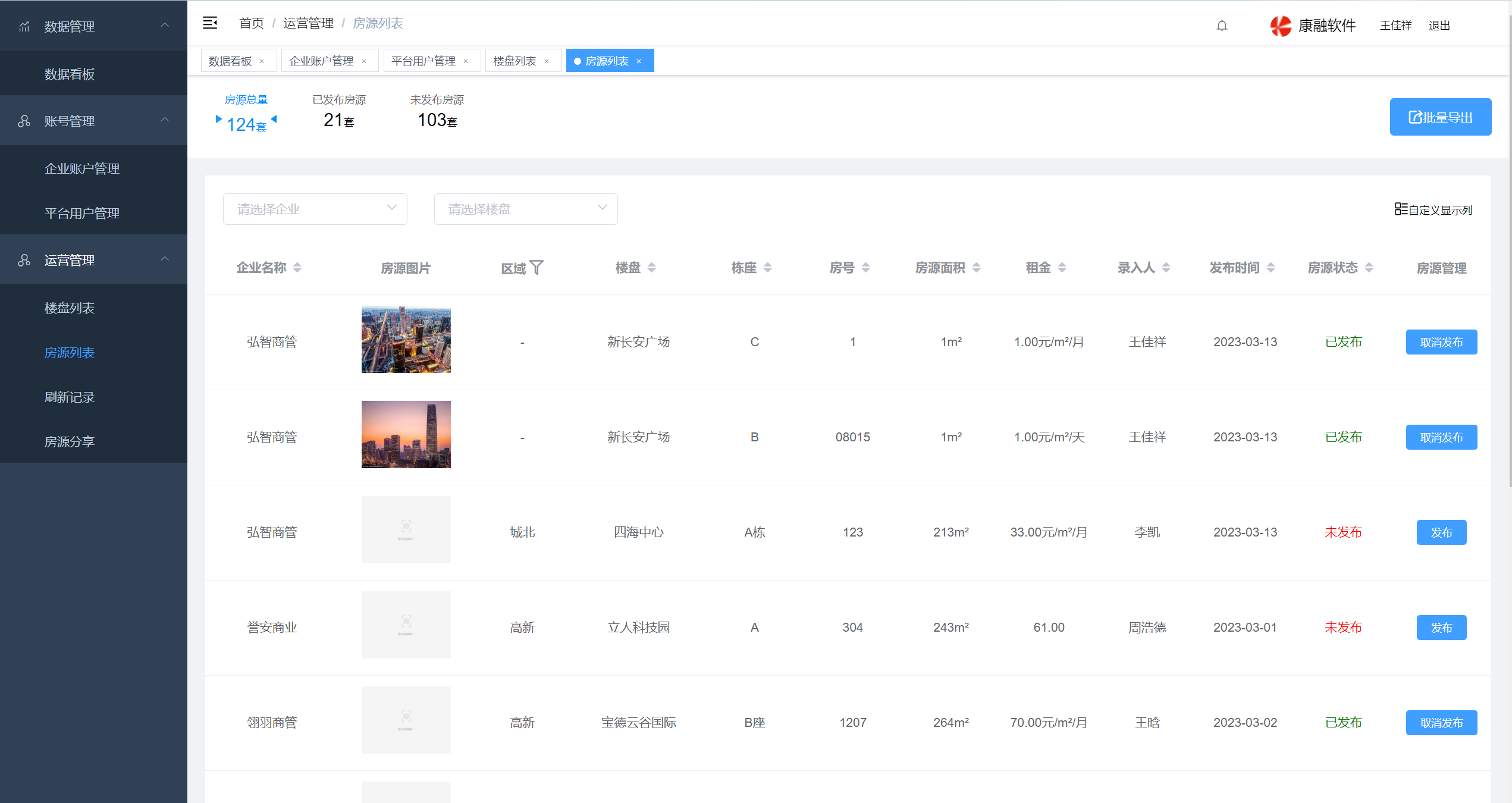Close the 房源列表 tab
1512x803 pixels.
[639, 61]
